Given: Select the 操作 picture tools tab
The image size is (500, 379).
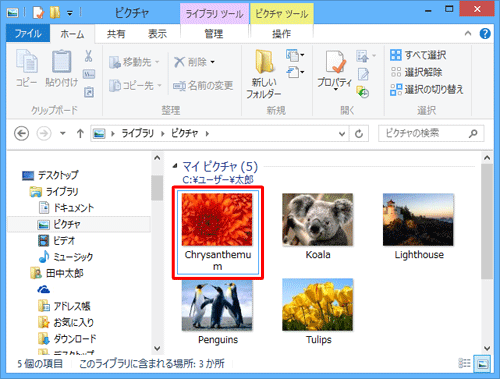Looking at the screenshot, I should [x=281, y=34].
